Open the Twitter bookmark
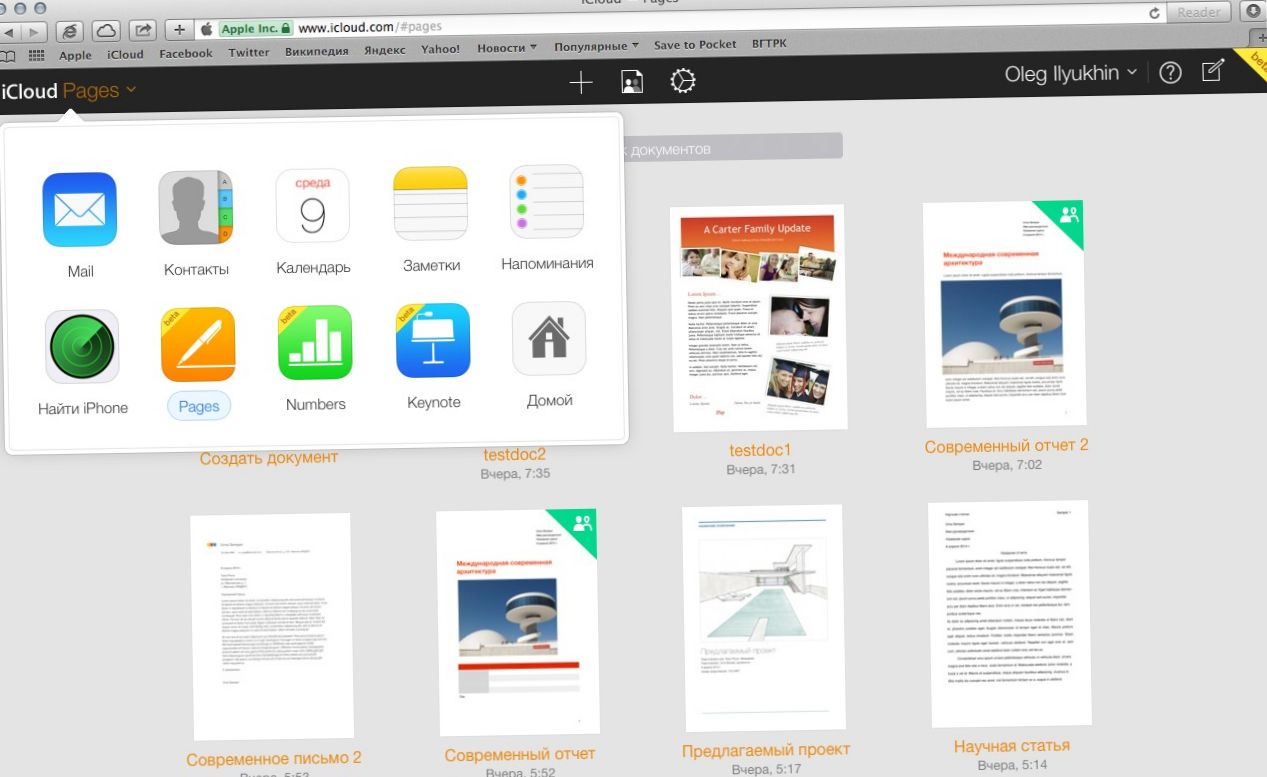 pyautogui.click(x=248, y=52)
